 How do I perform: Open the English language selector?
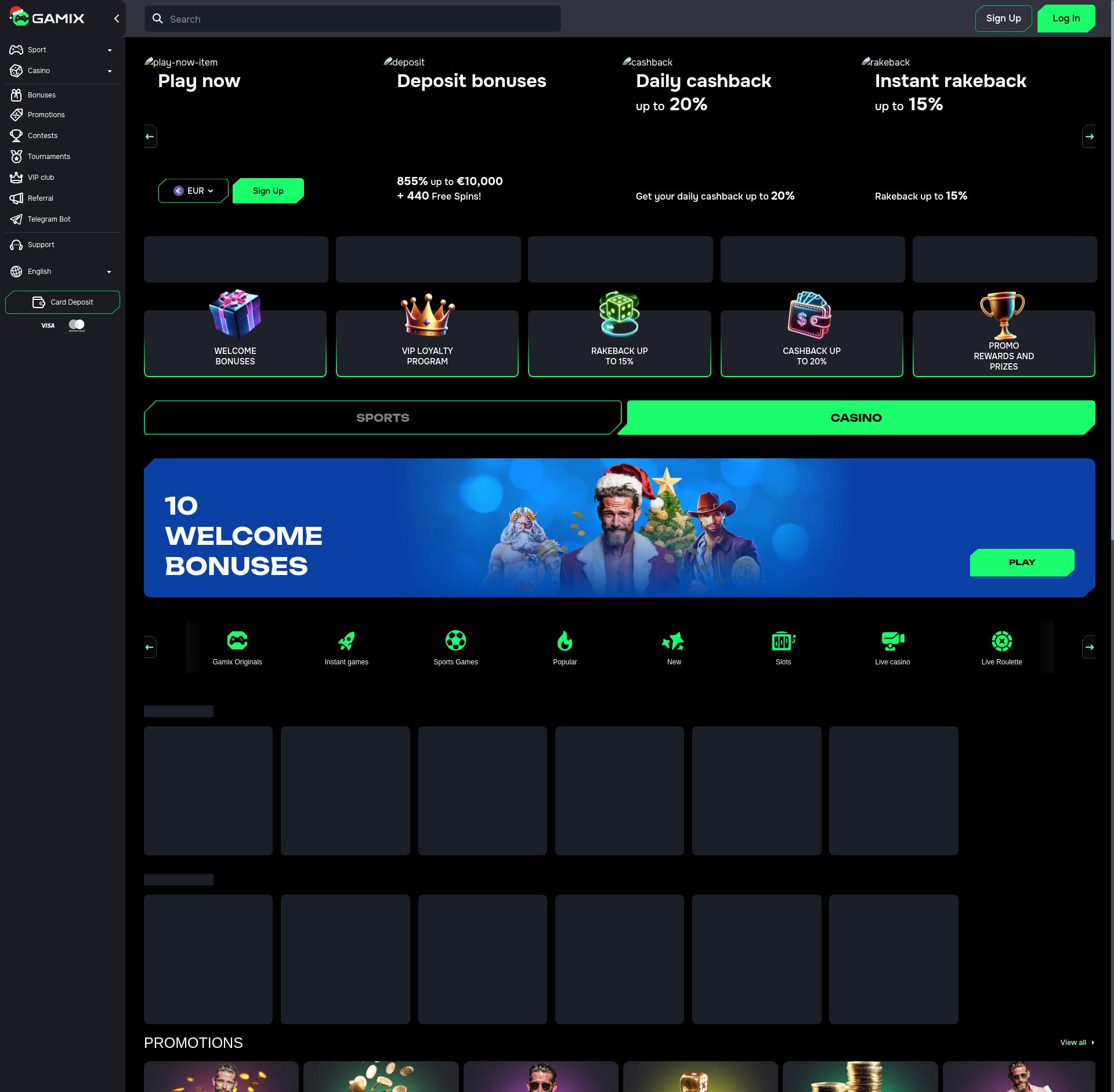click(61, 272)
